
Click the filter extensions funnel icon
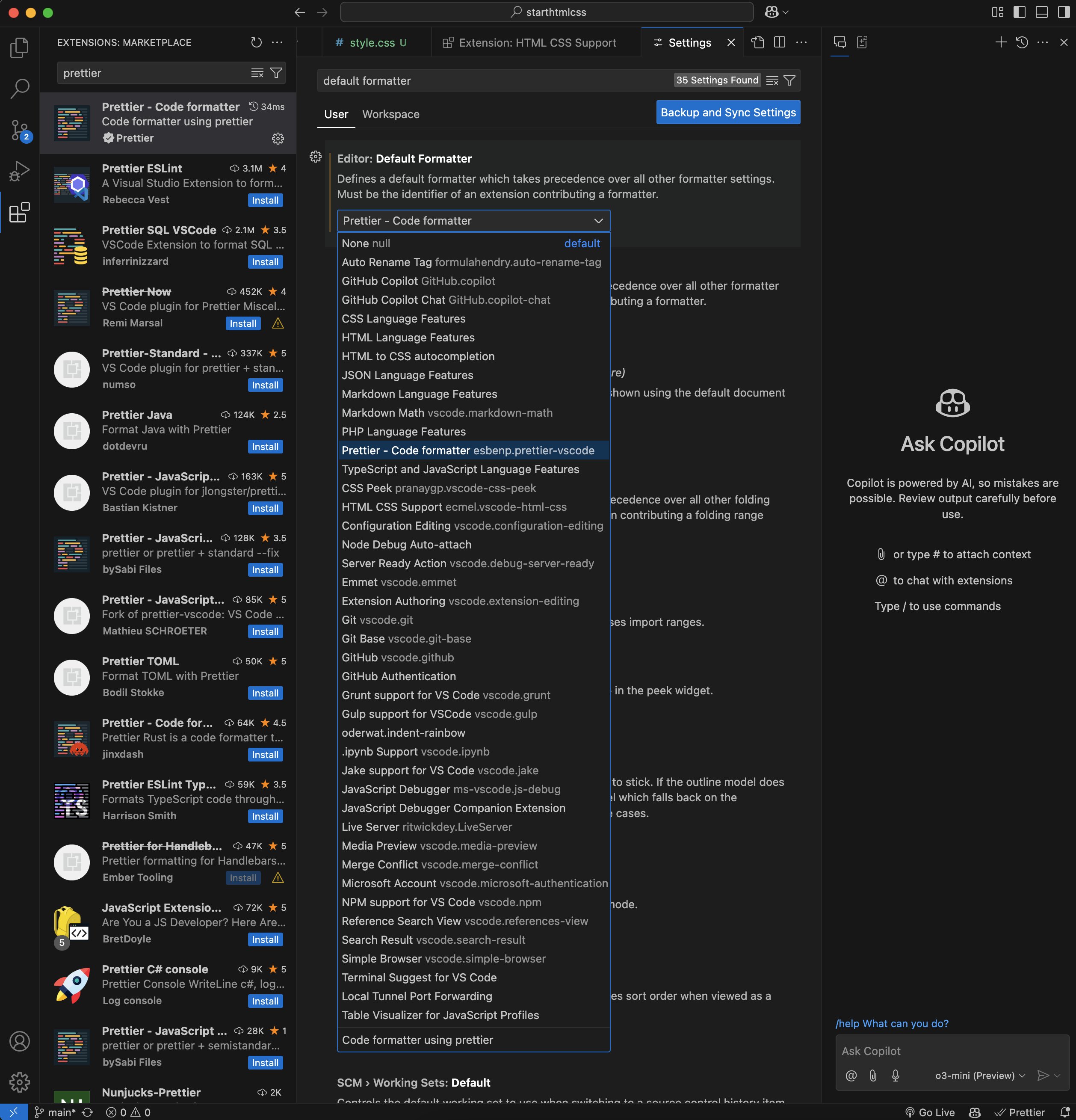coord(276,73)
